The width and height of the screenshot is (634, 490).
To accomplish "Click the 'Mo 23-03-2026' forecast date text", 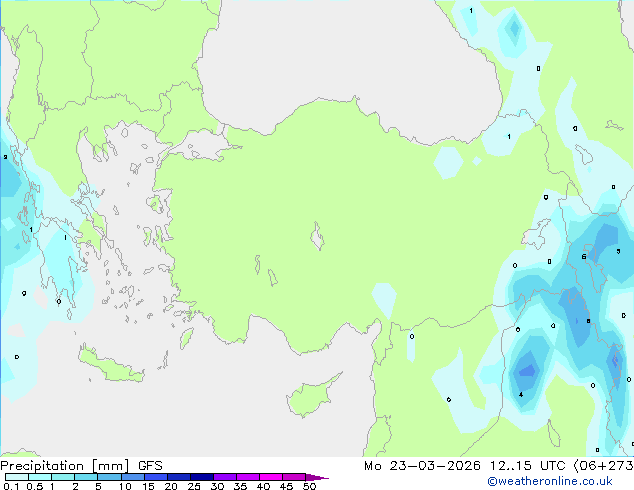I will tap(422, 466).
